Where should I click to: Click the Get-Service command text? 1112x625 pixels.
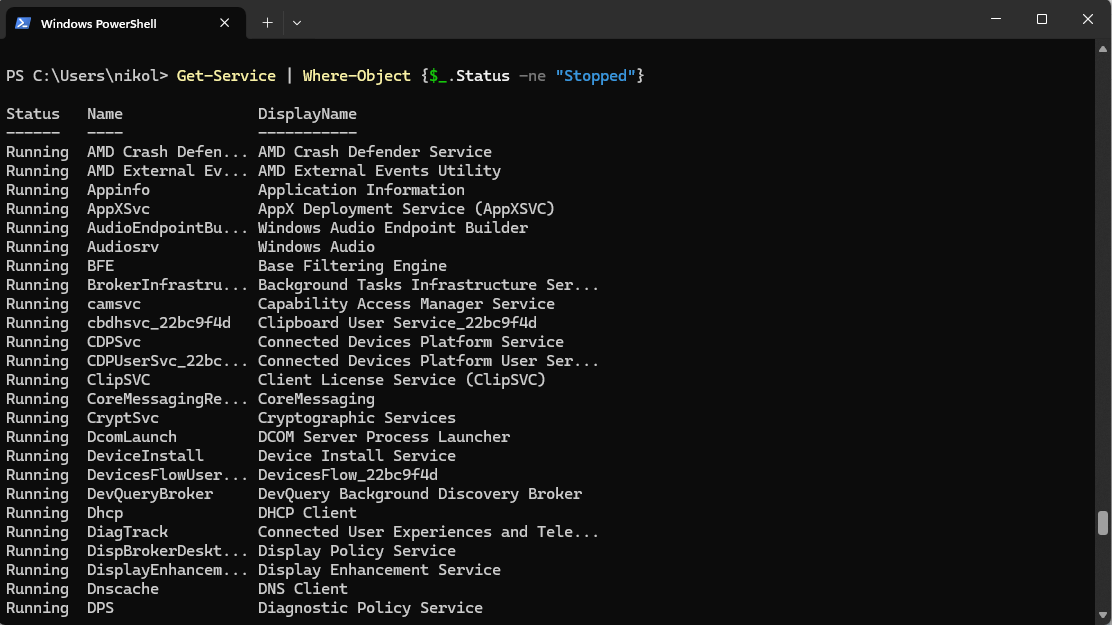point(226,76)
